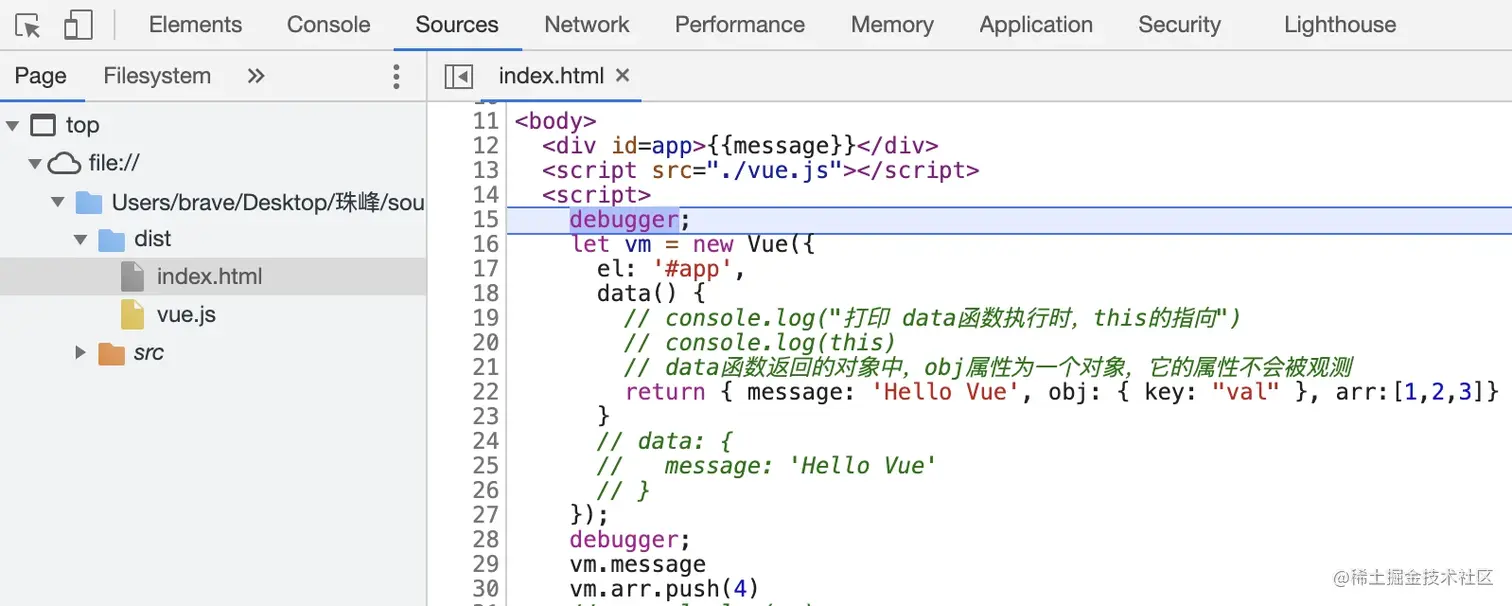Collapse the Users/brave/Desktop folder arrow
The image size is (1512, 606).
(x=58, y=203)
